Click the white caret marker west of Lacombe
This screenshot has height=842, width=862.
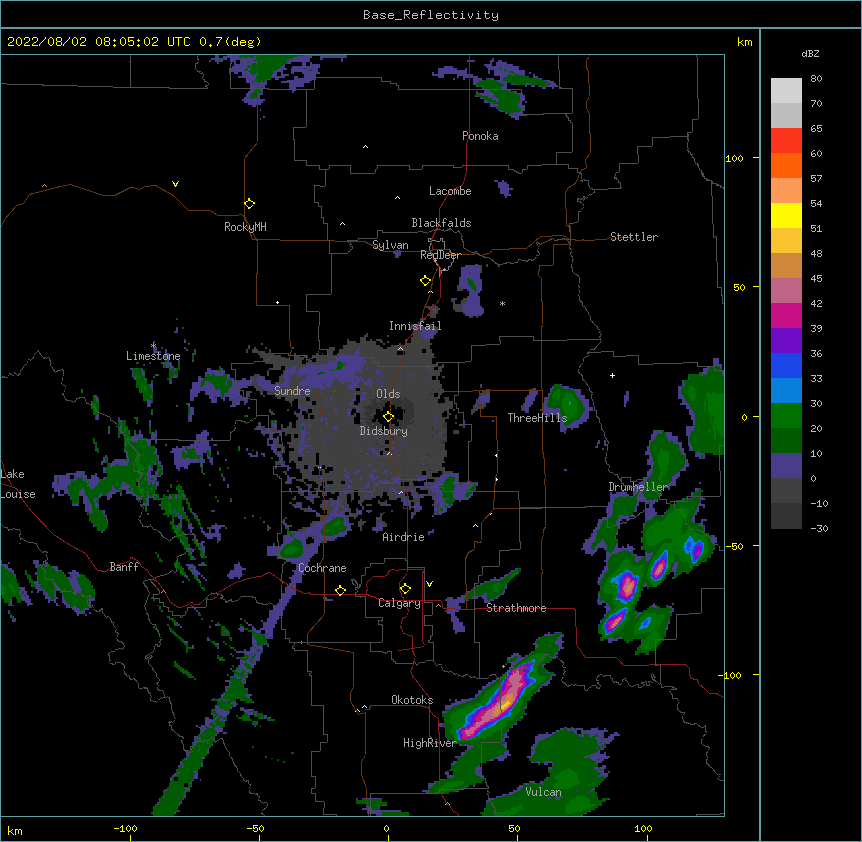(x=397, y=197)
